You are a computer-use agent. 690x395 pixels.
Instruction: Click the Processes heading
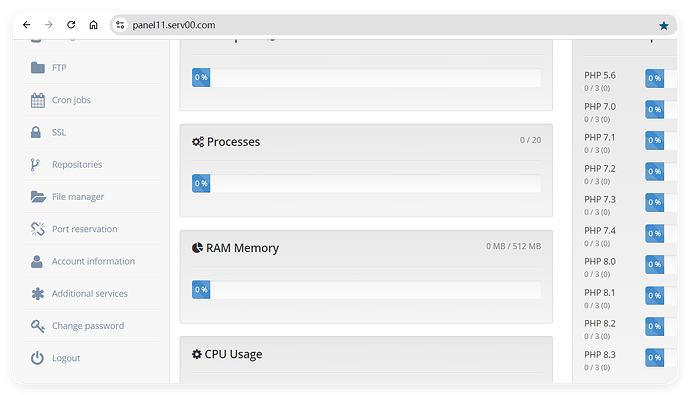[x=233, y=142]
